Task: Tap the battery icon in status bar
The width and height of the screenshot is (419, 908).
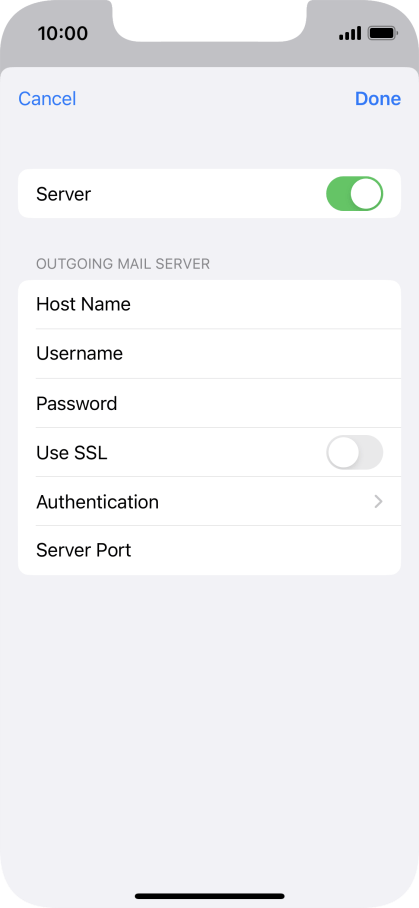Action: click(383, 33)
